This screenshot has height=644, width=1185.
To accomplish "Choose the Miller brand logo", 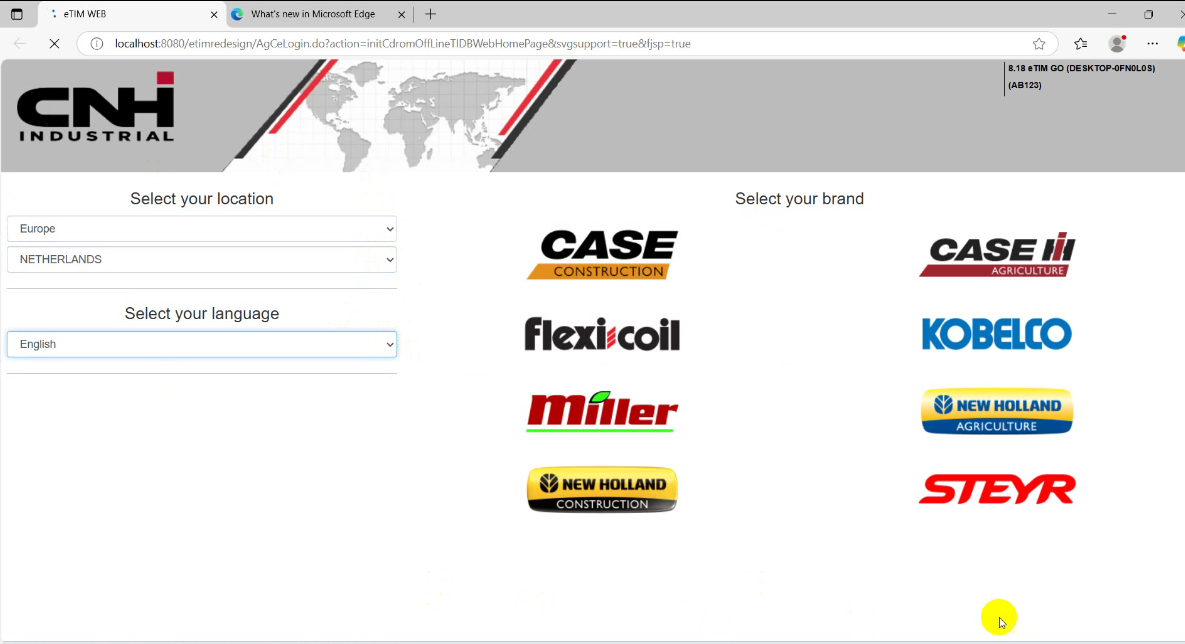I will point(602,412).
